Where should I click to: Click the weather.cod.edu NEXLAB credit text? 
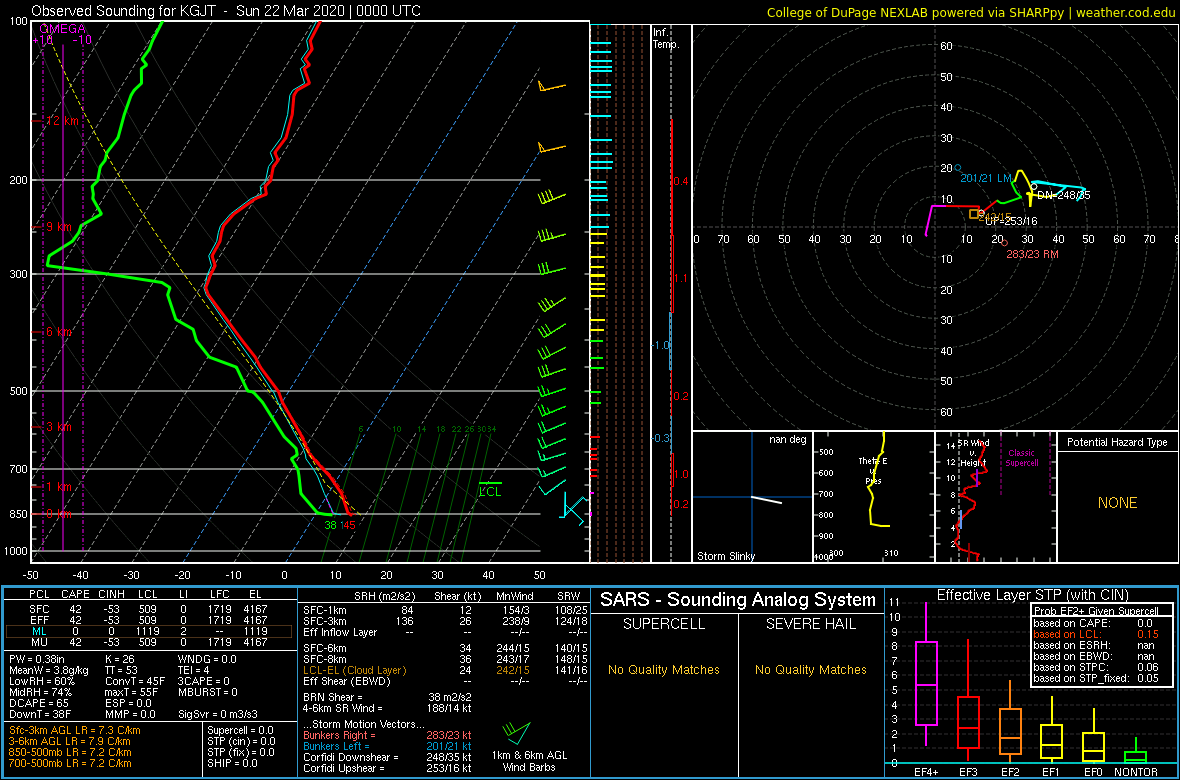[x=970, y=11]
